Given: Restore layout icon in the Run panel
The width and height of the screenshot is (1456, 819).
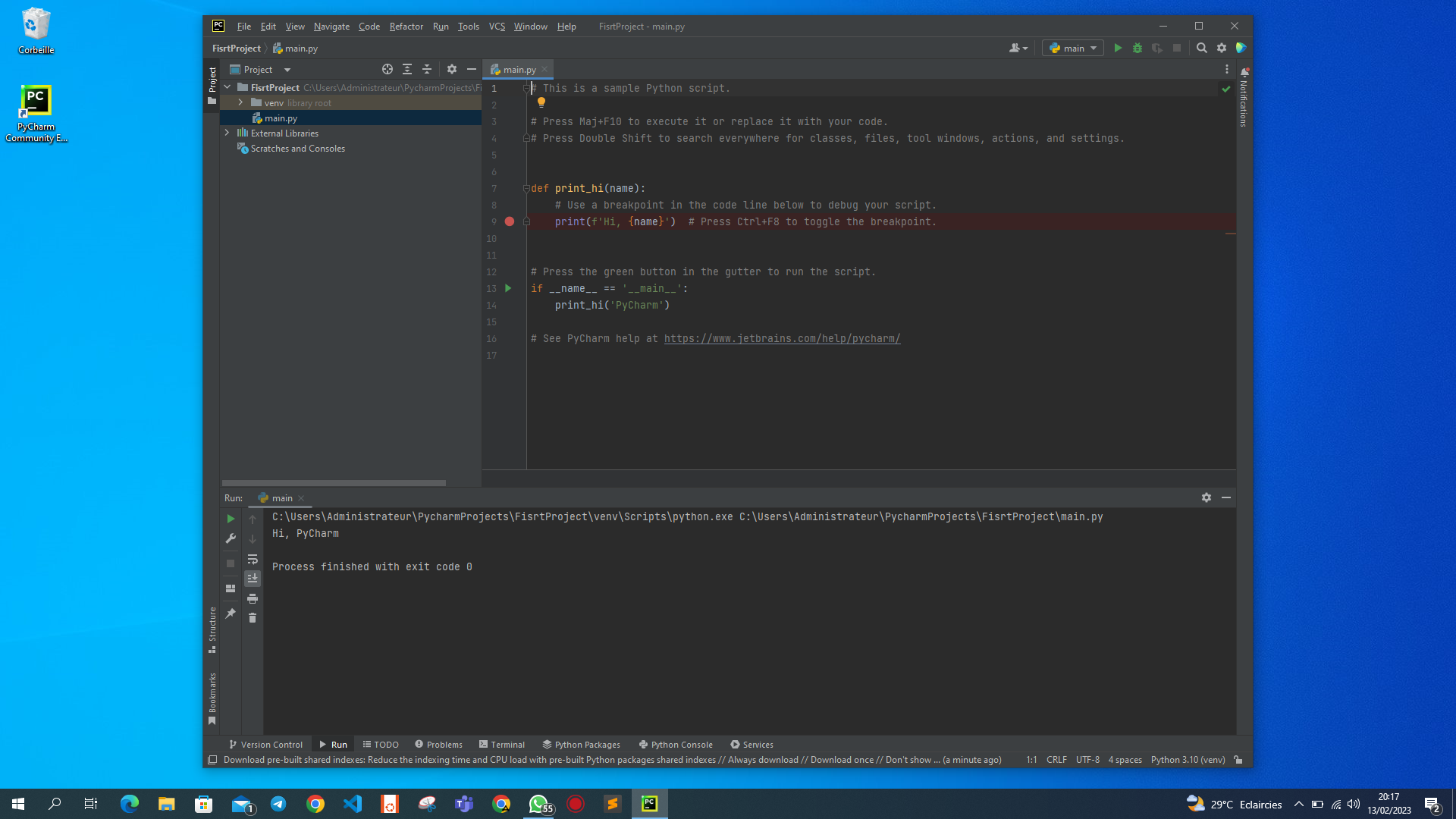Looking at the screenshot, I should (x=231, y=588).
